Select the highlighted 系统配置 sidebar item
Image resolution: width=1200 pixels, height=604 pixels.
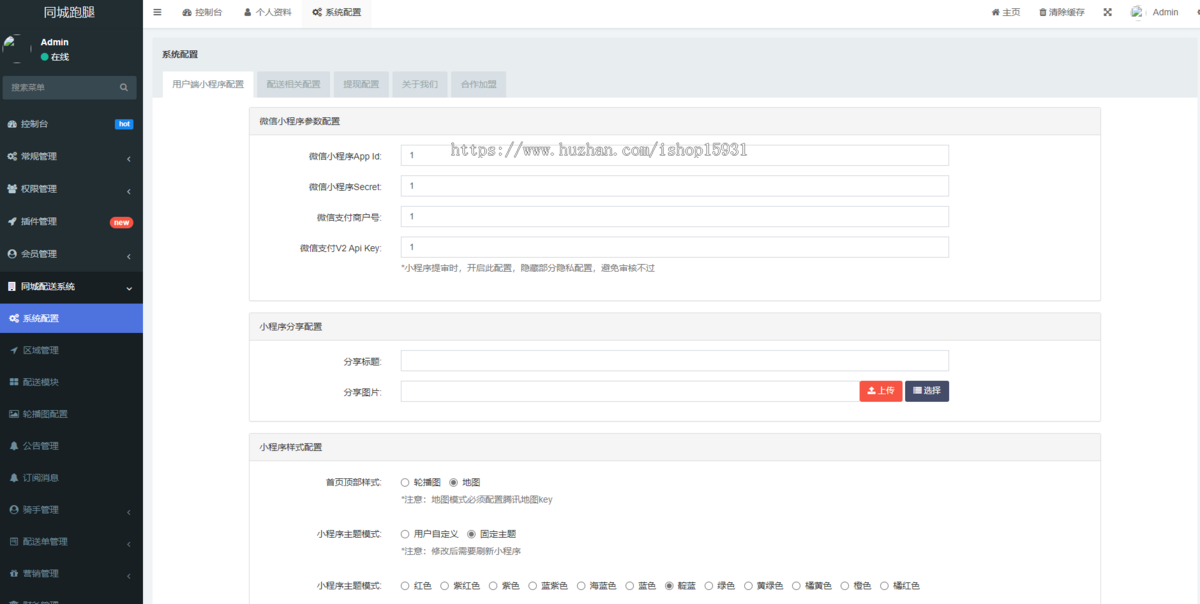[71, 318]
